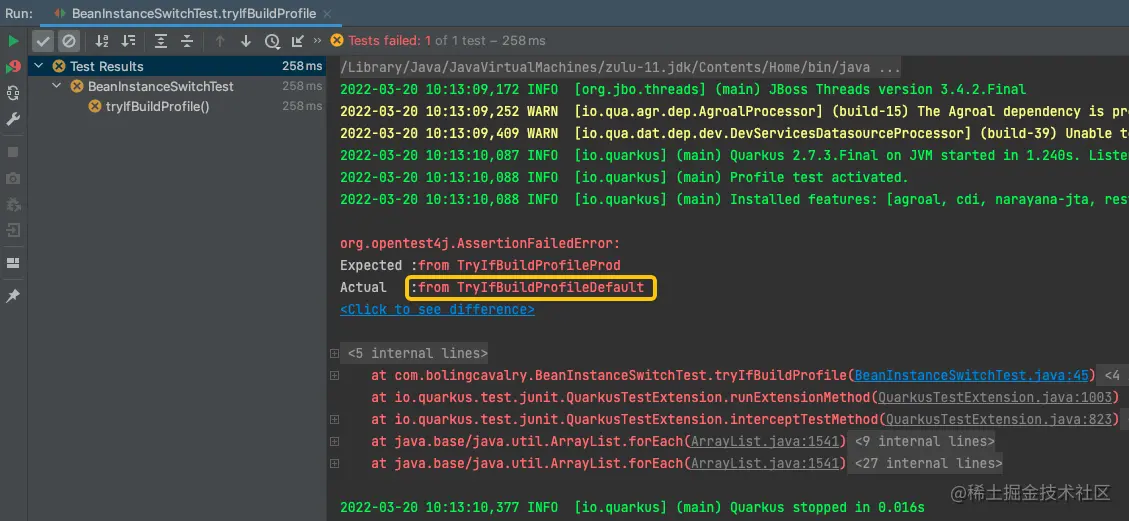Click Installed features log line
Viewport: 1129px width, 521px height.
click(734, 199)
